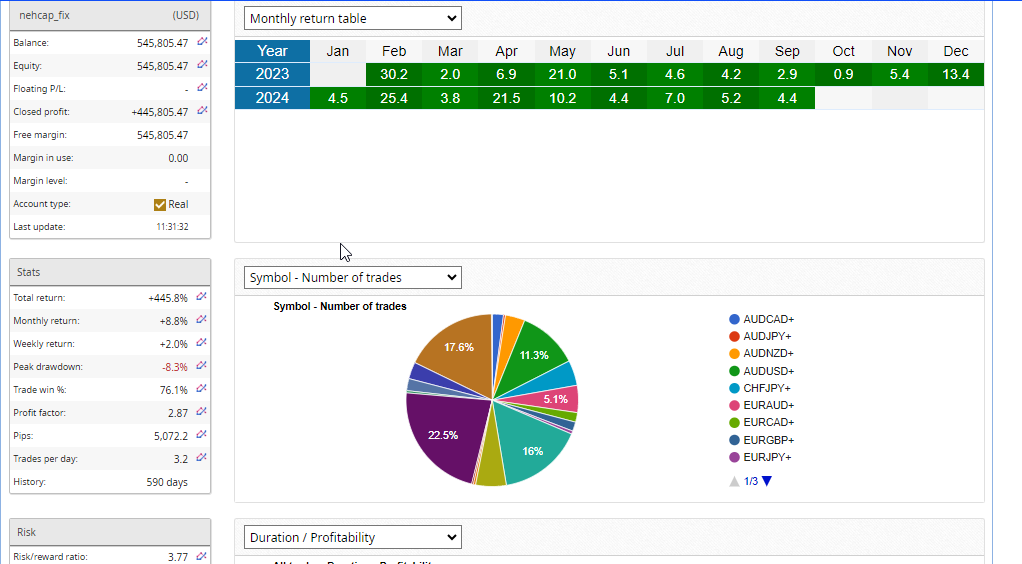Open the Symbol - Number of trades dropdown

coord(352,277)
